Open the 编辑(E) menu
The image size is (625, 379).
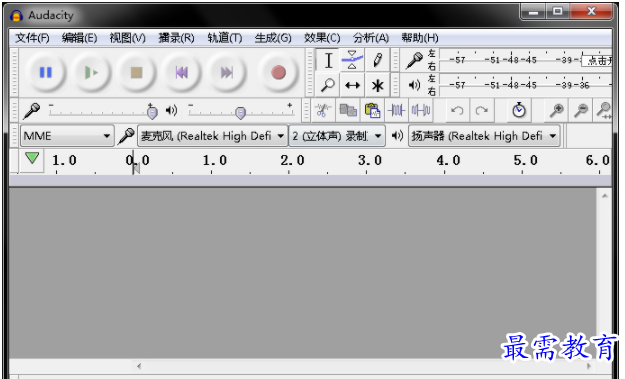pyautogui.click(x=79, y=38)
